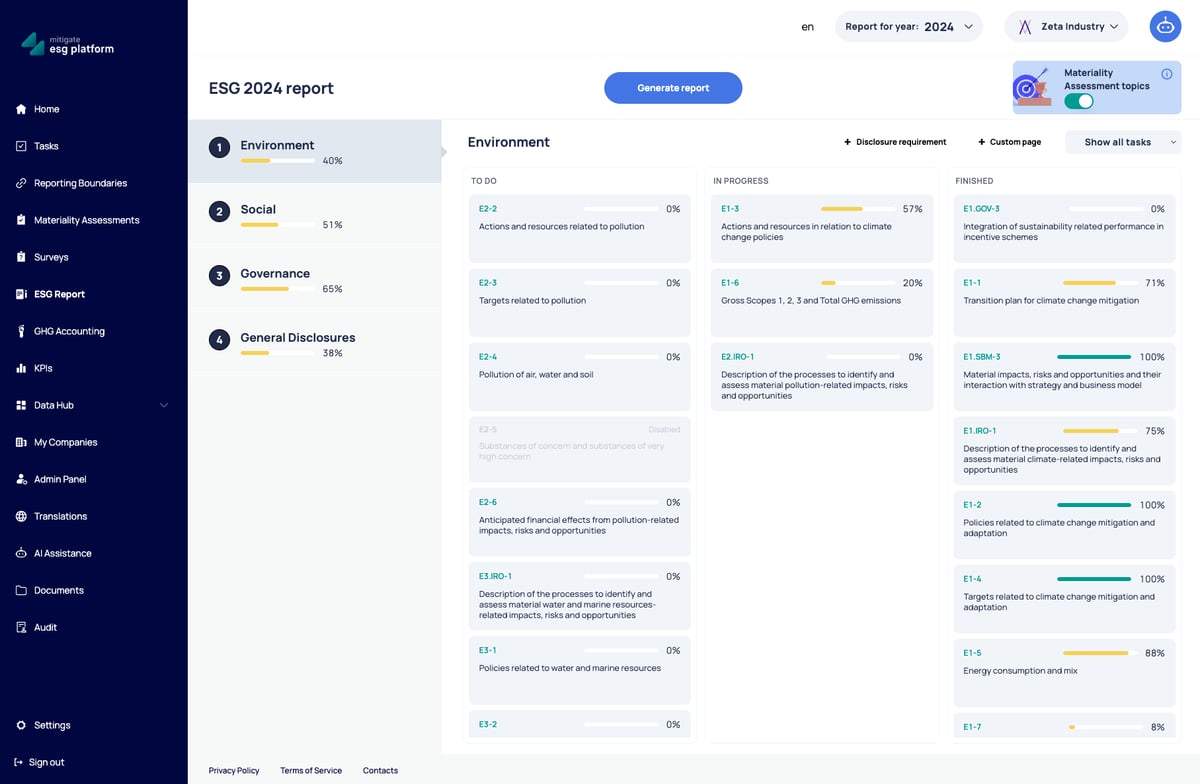Expand the Data Hub submenu chevron
1200x784 pixels.
click(x=164, y=405)
